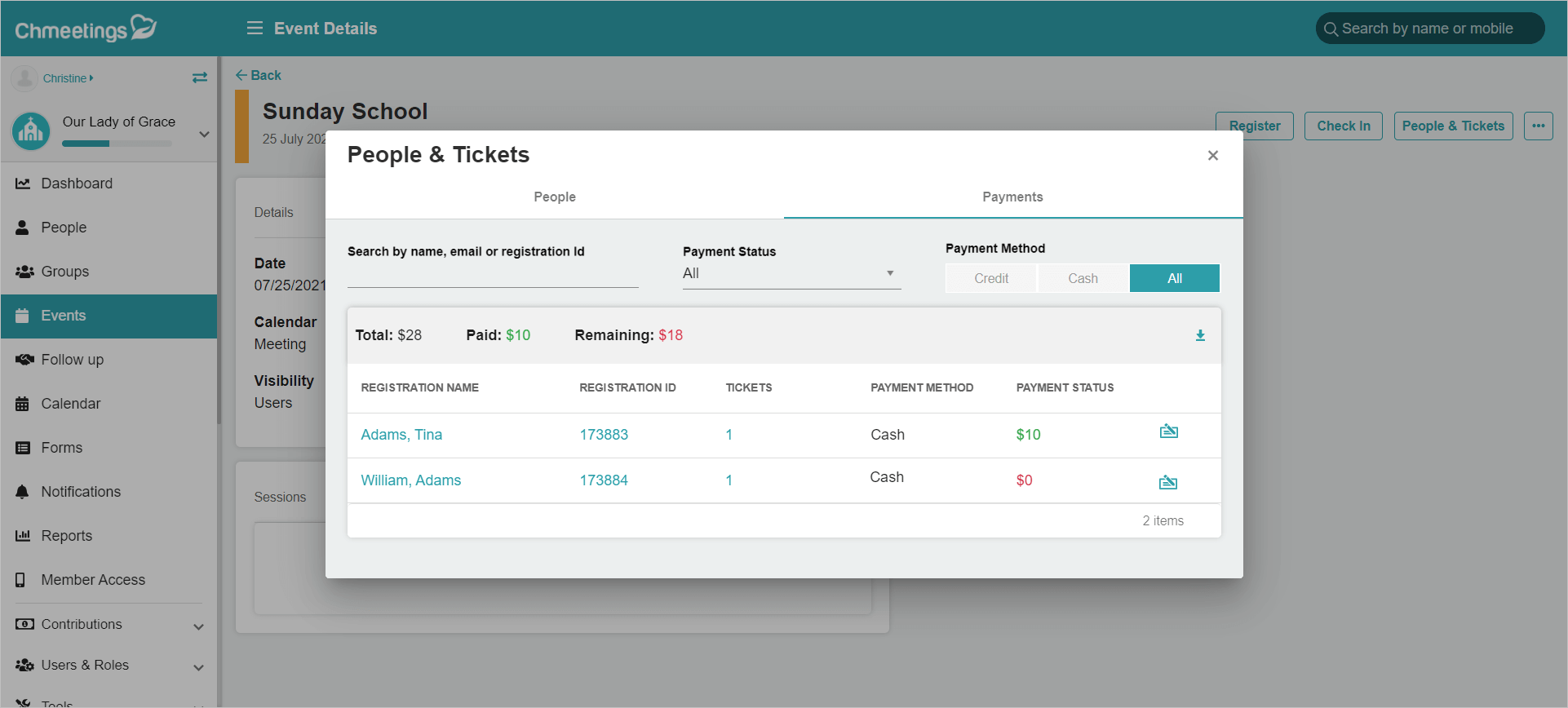The image size is (1568, 708).
Task: Click the Follow up handshake icon
Action: [24, 360]
